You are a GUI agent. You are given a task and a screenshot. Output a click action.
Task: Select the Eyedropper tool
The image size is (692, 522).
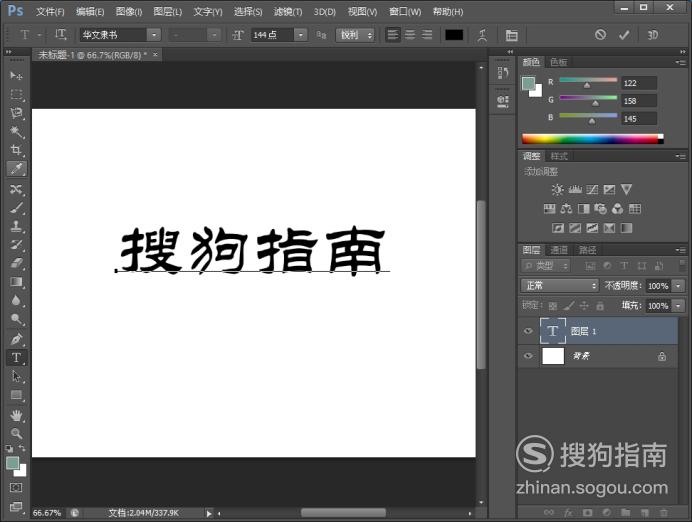tap(16, 169)
